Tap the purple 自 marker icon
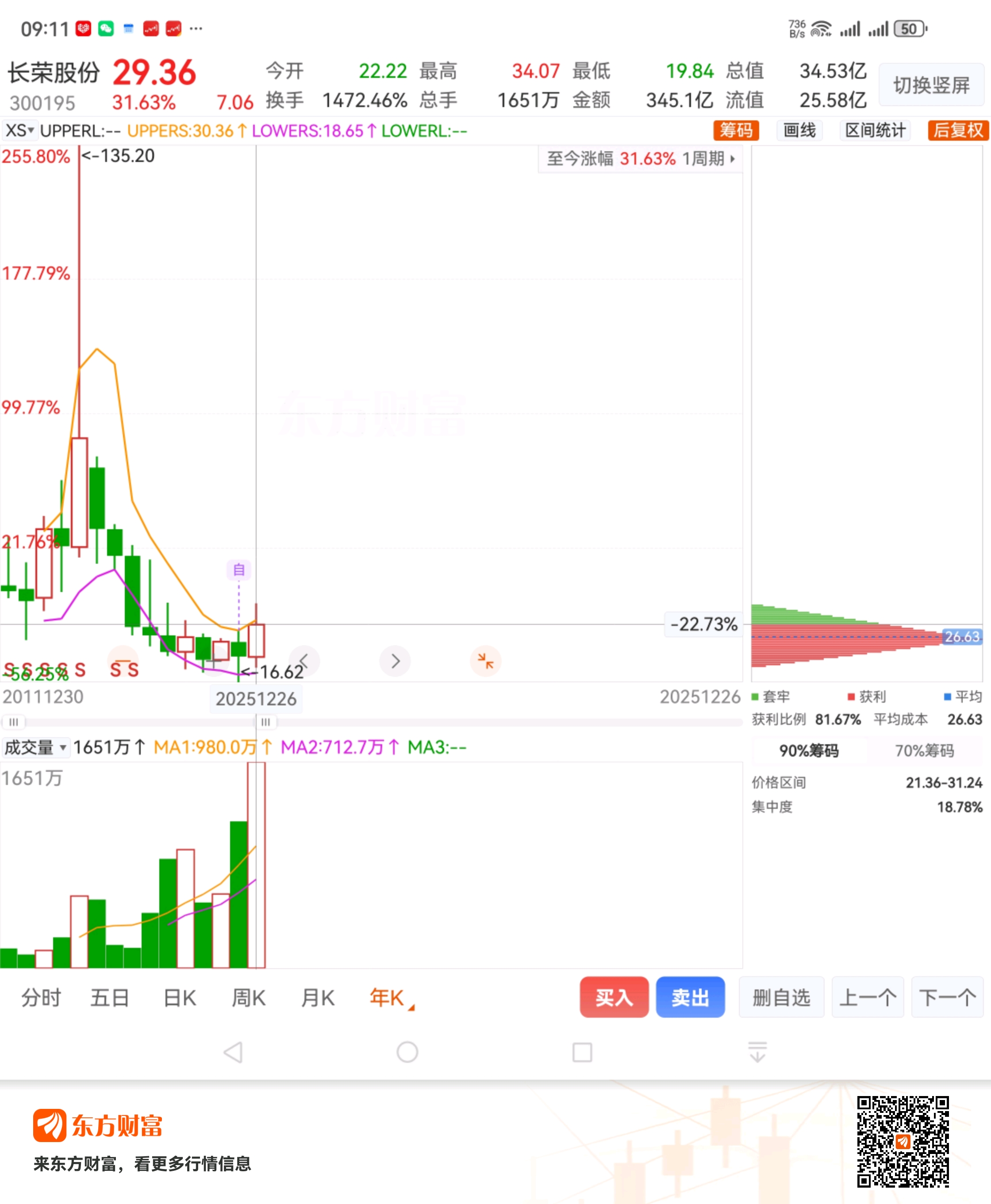Screen dimensions: 991x1204 click(x=238, y=569)
